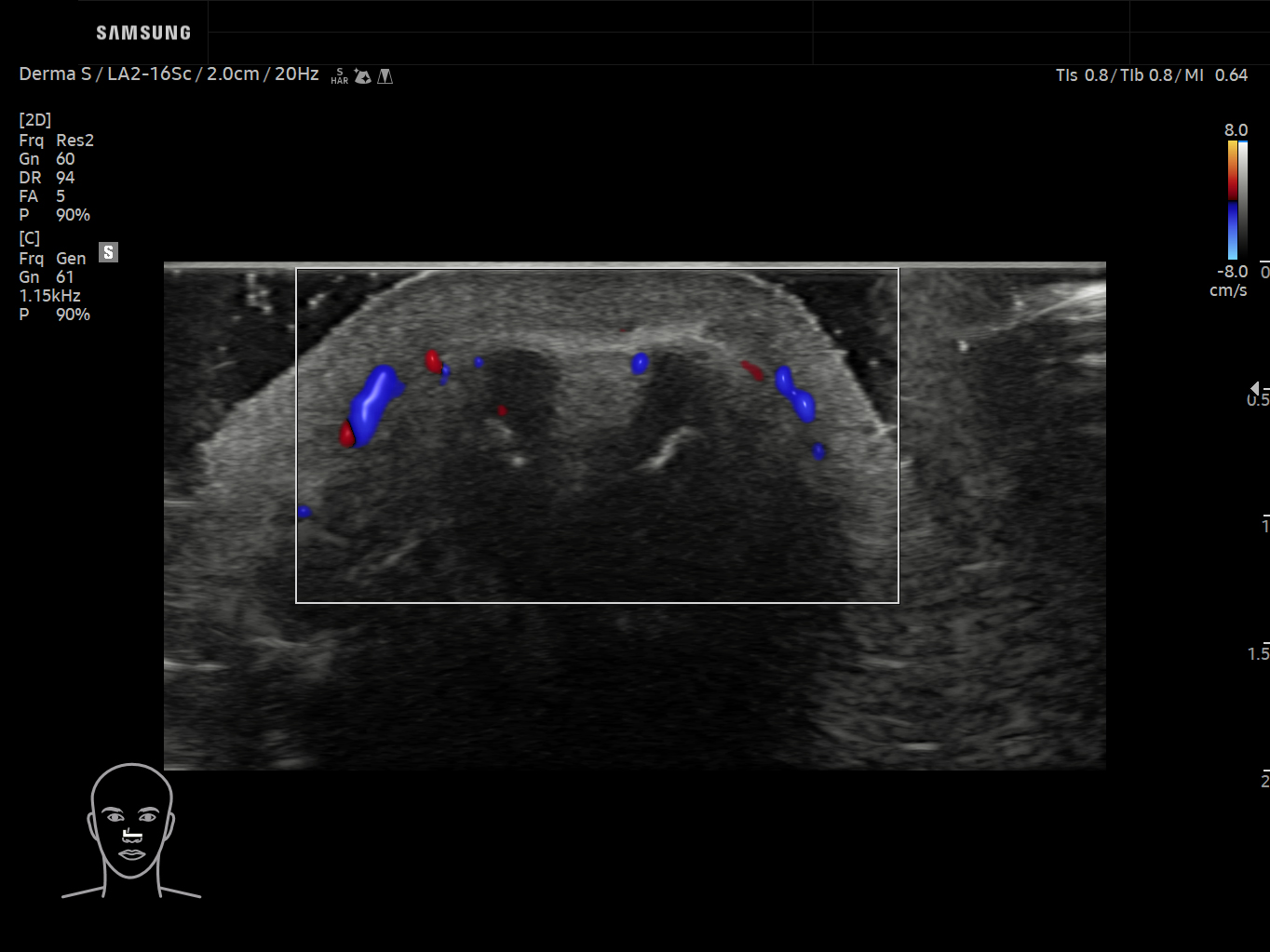Image resolution: width=1270 pixels, height=952 pixels.
Task: Click the SAMSUNG logo
Action: [143, 34]
